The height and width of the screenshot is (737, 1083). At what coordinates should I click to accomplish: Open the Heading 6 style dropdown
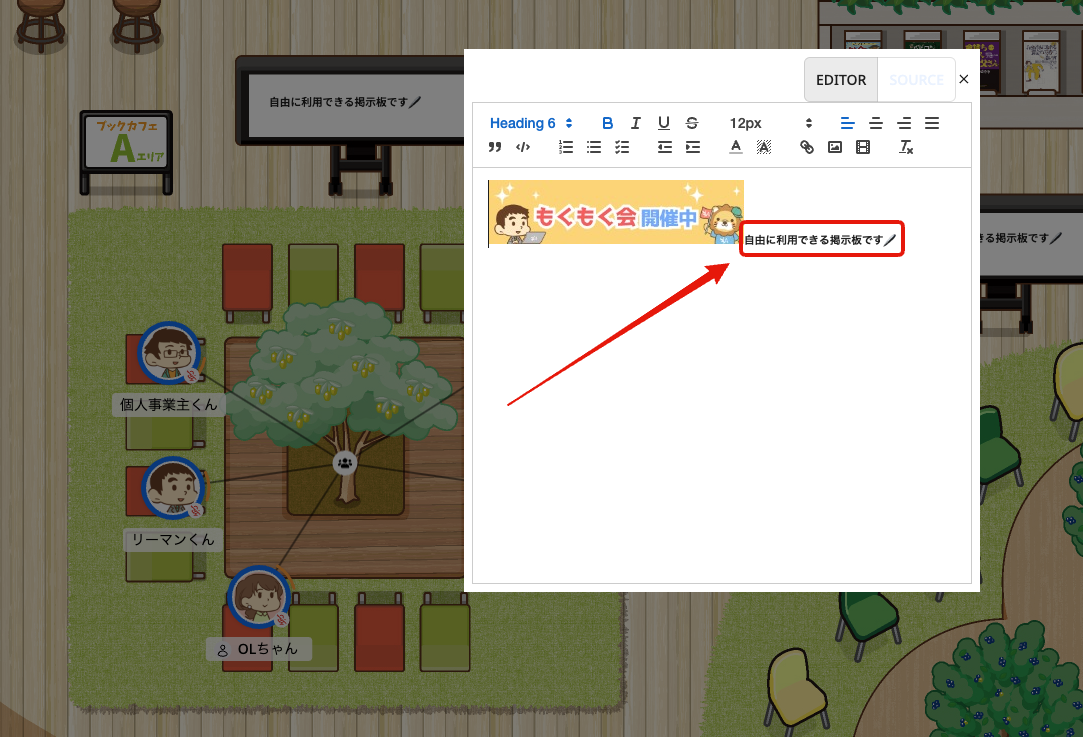(531, 123)
